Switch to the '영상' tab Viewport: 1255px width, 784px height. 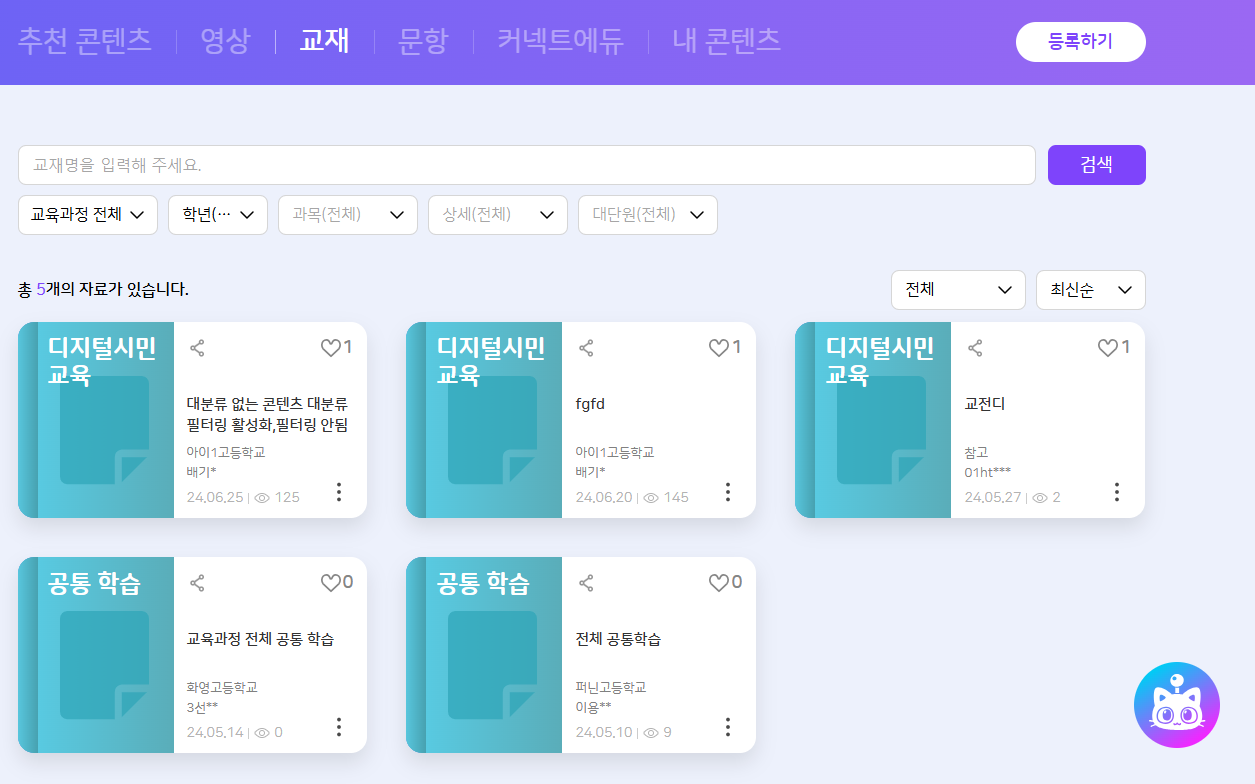pos(225,41)
